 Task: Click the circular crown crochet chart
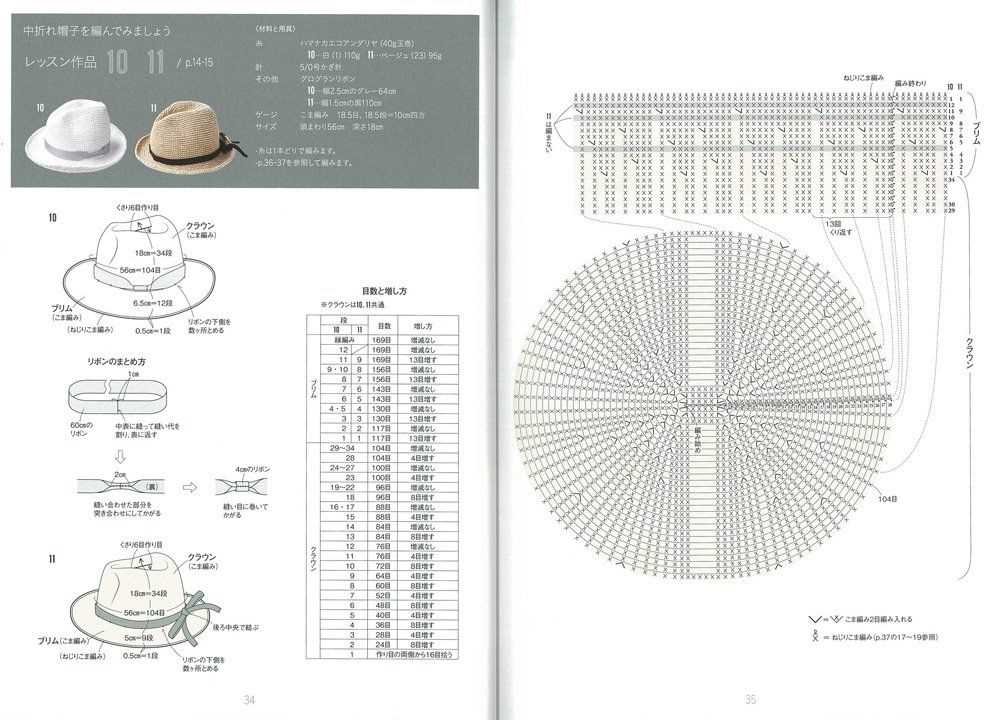pos(702,404)
